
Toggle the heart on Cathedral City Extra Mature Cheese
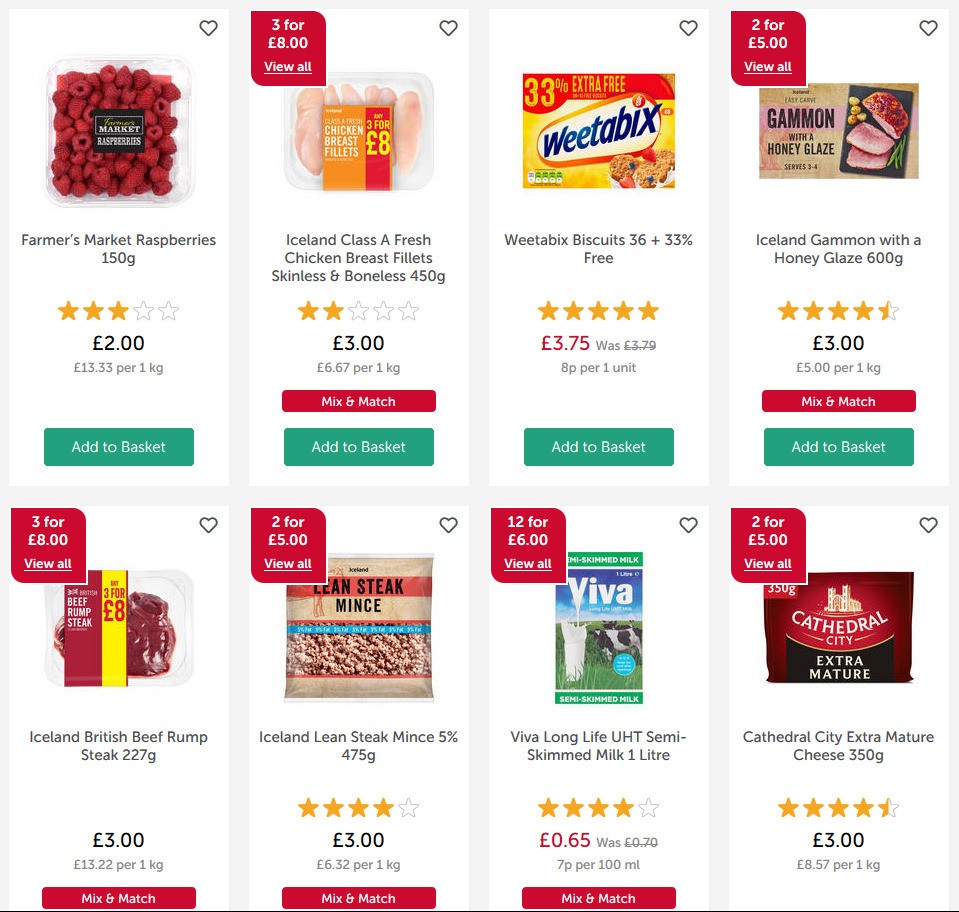[x=928, y=524]
